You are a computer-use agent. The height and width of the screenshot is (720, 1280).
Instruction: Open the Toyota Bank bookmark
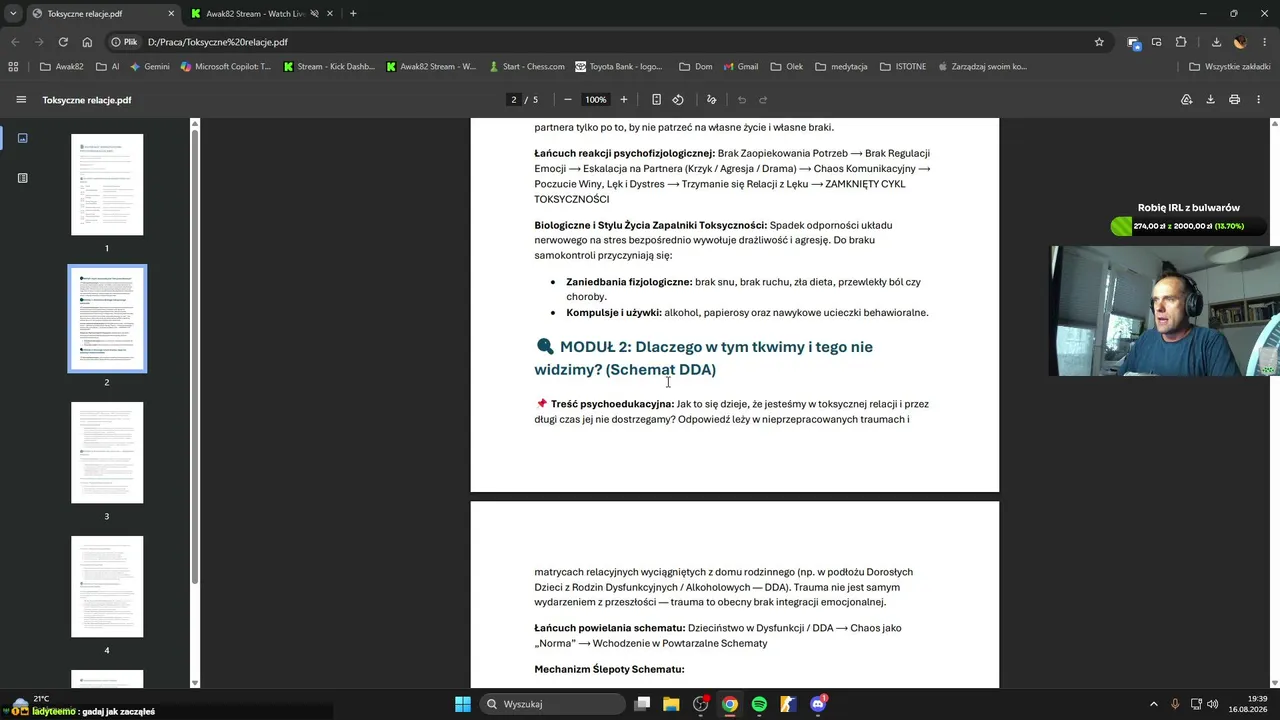(x=619, y=67)
